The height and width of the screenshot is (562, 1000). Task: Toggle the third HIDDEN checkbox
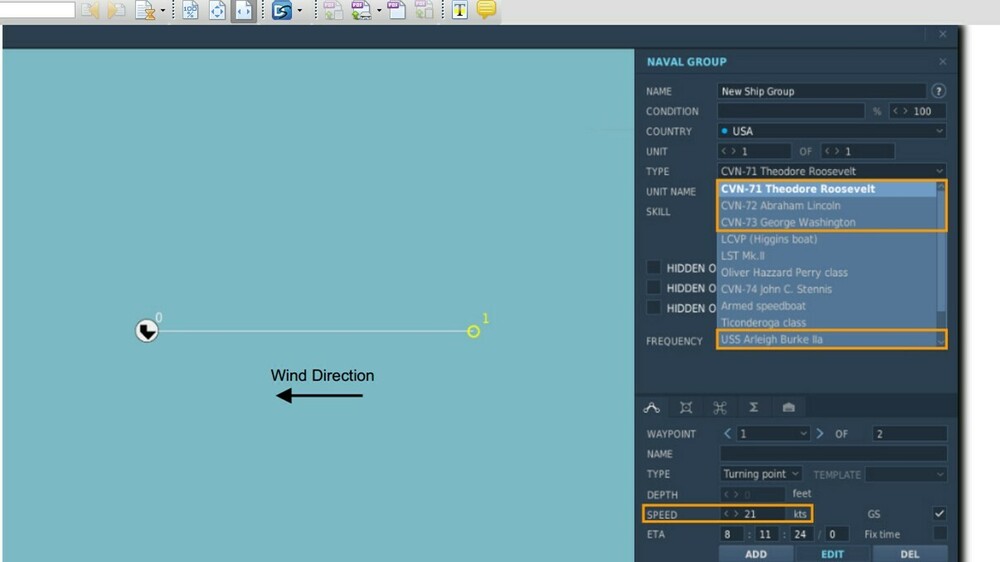pos(654,307)
